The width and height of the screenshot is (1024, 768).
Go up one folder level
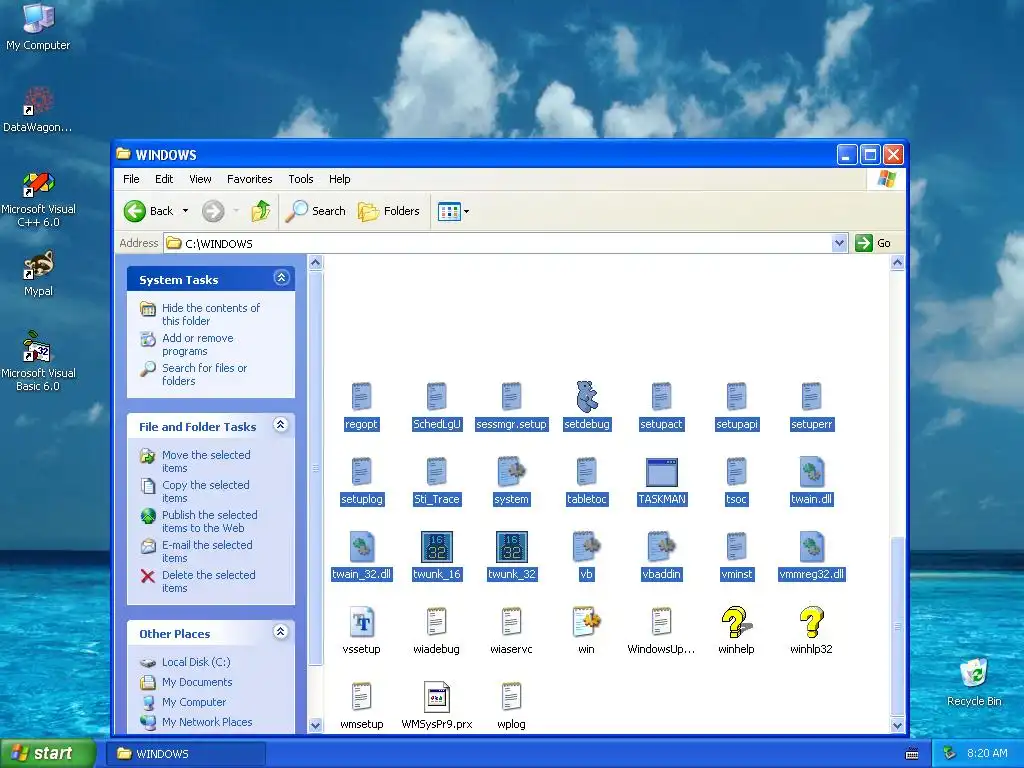[x=261, y=211]
